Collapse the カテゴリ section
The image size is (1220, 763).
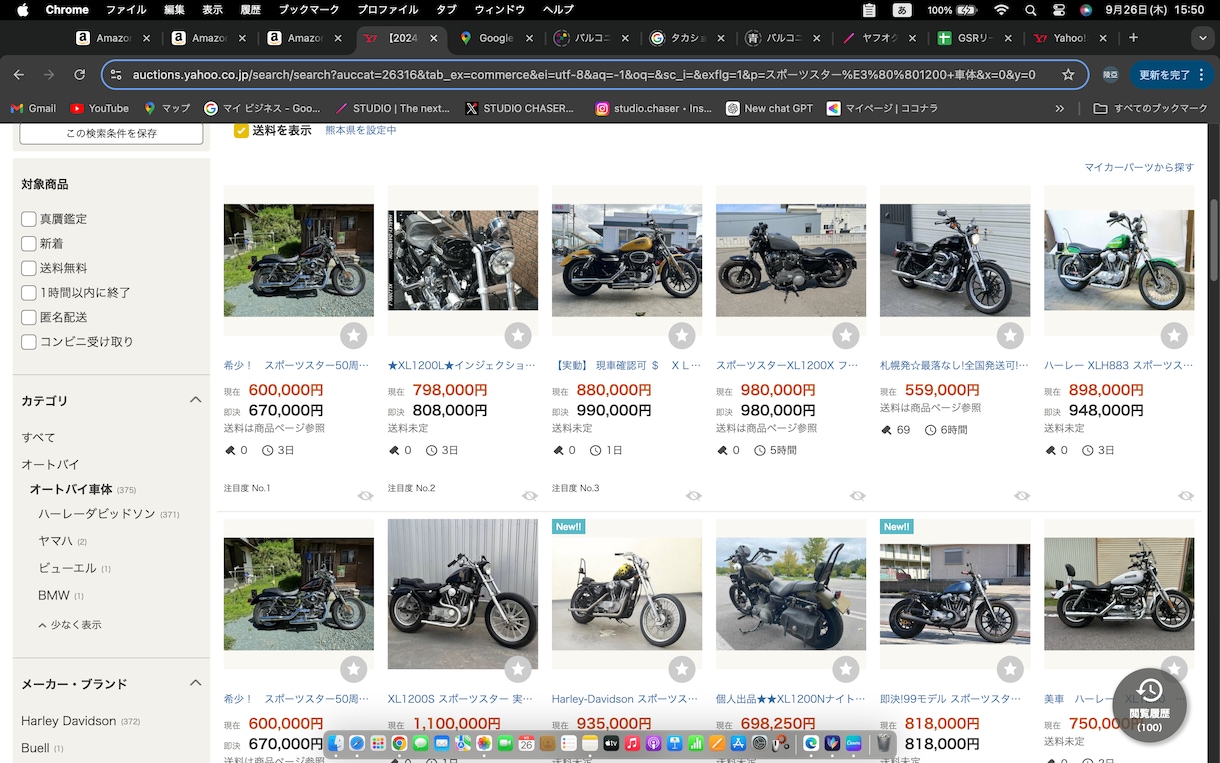pos(195,400)
